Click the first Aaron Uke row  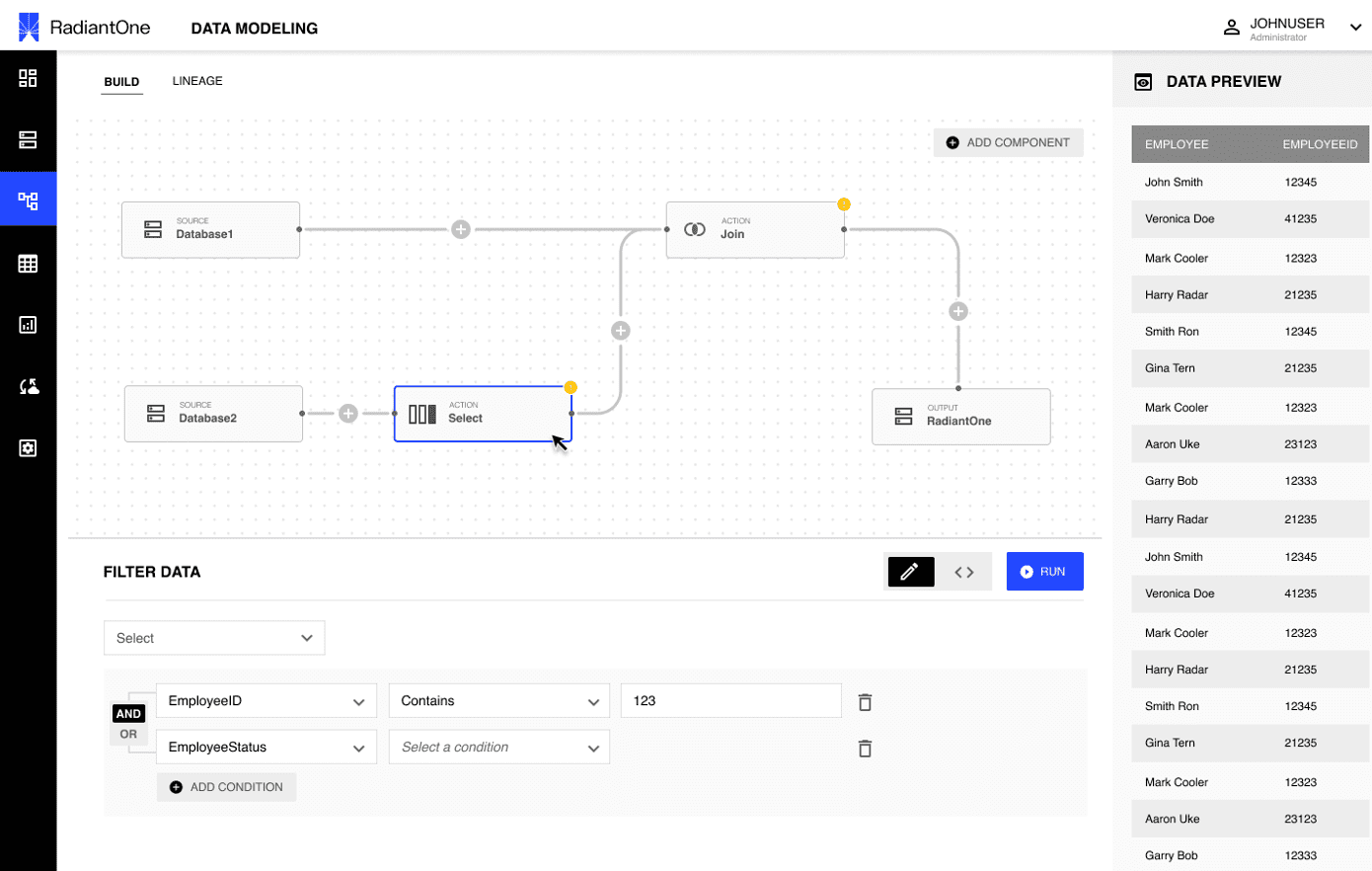click(1251, 444)
